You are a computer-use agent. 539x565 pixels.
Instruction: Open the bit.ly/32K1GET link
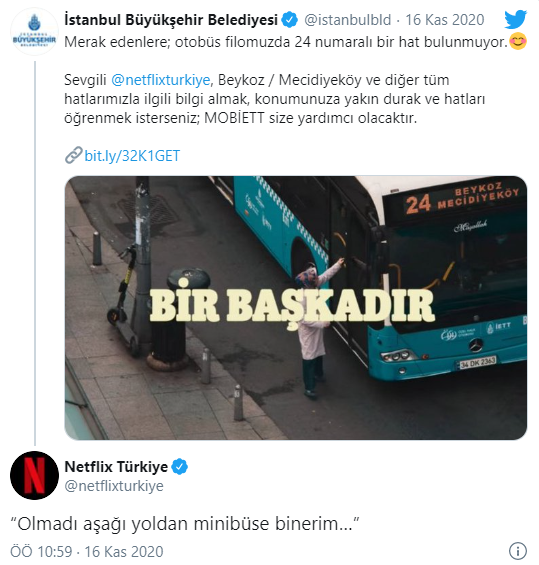tap(132, 156)
